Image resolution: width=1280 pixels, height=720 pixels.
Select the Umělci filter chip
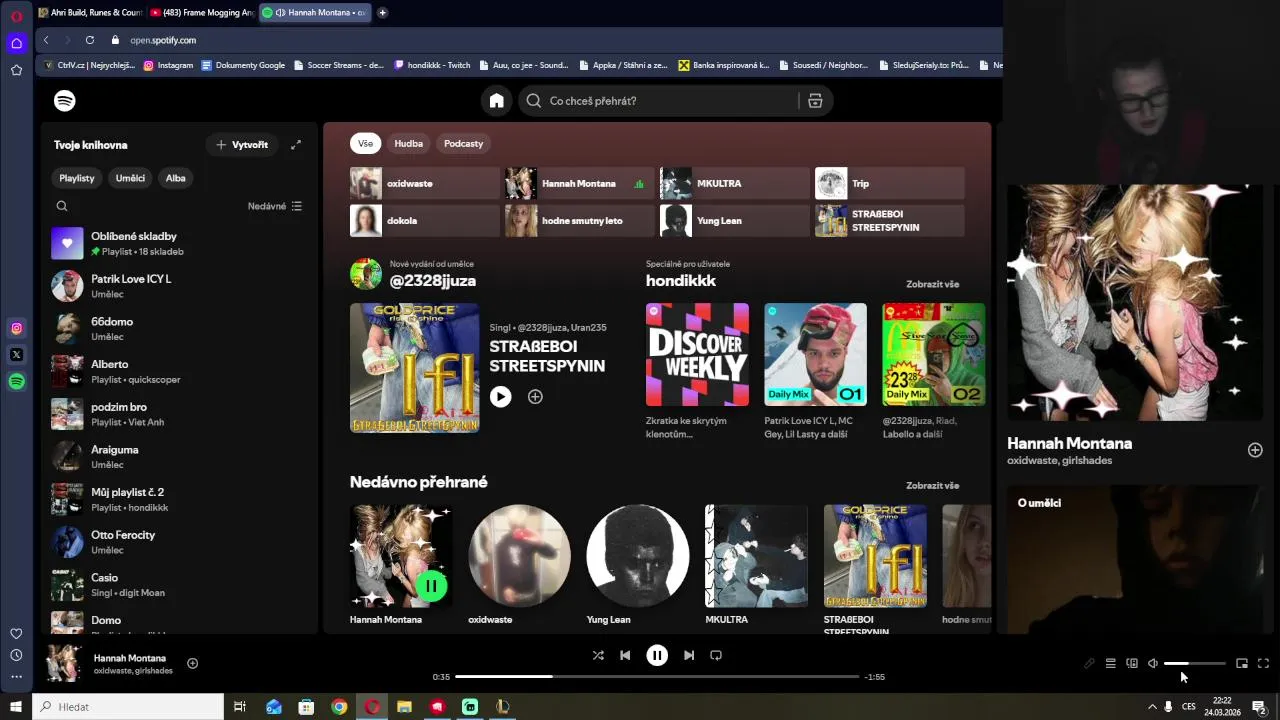click(130, 178)
